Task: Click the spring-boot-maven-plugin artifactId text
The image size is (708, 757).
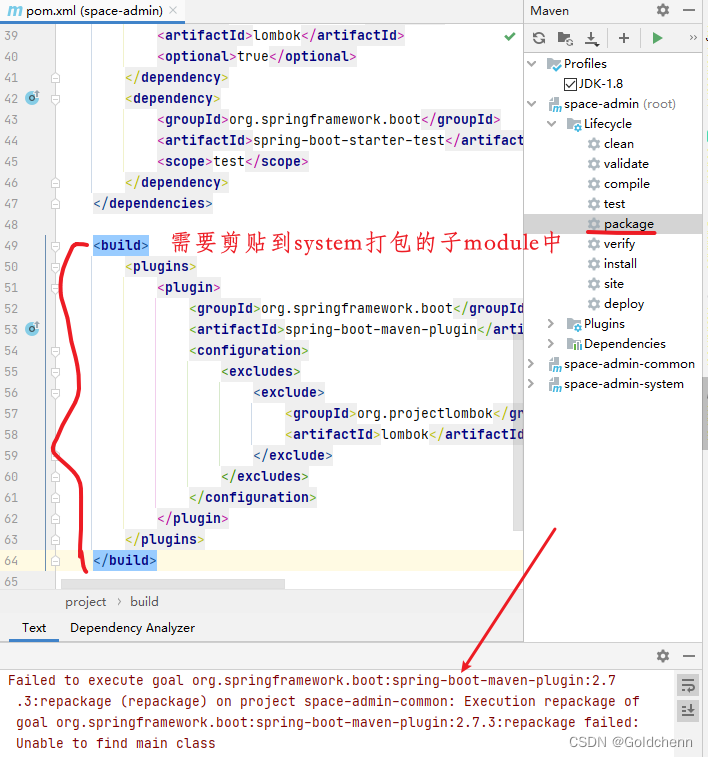Action: [381, 329]
